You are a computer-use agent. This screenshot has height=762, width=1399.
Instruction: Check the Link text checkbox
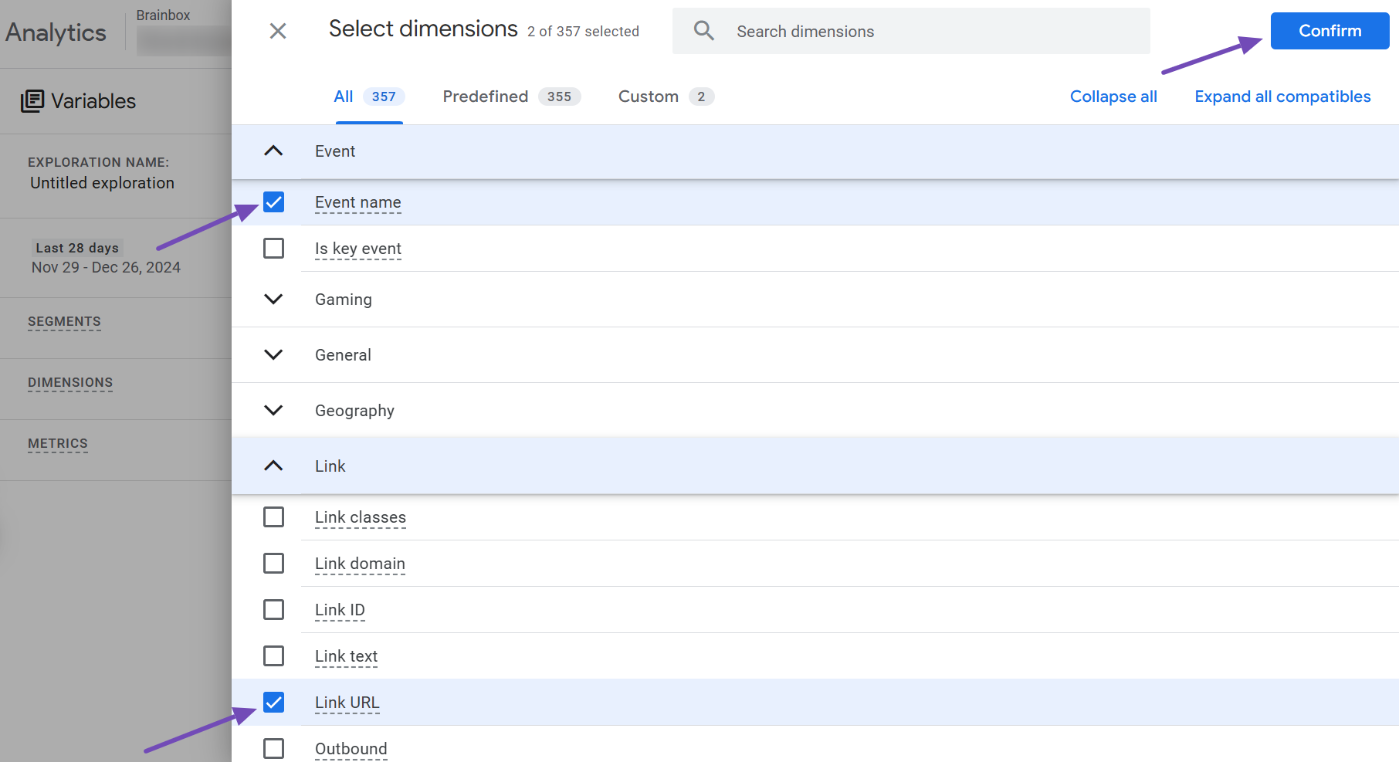click(x=273, y=656)
